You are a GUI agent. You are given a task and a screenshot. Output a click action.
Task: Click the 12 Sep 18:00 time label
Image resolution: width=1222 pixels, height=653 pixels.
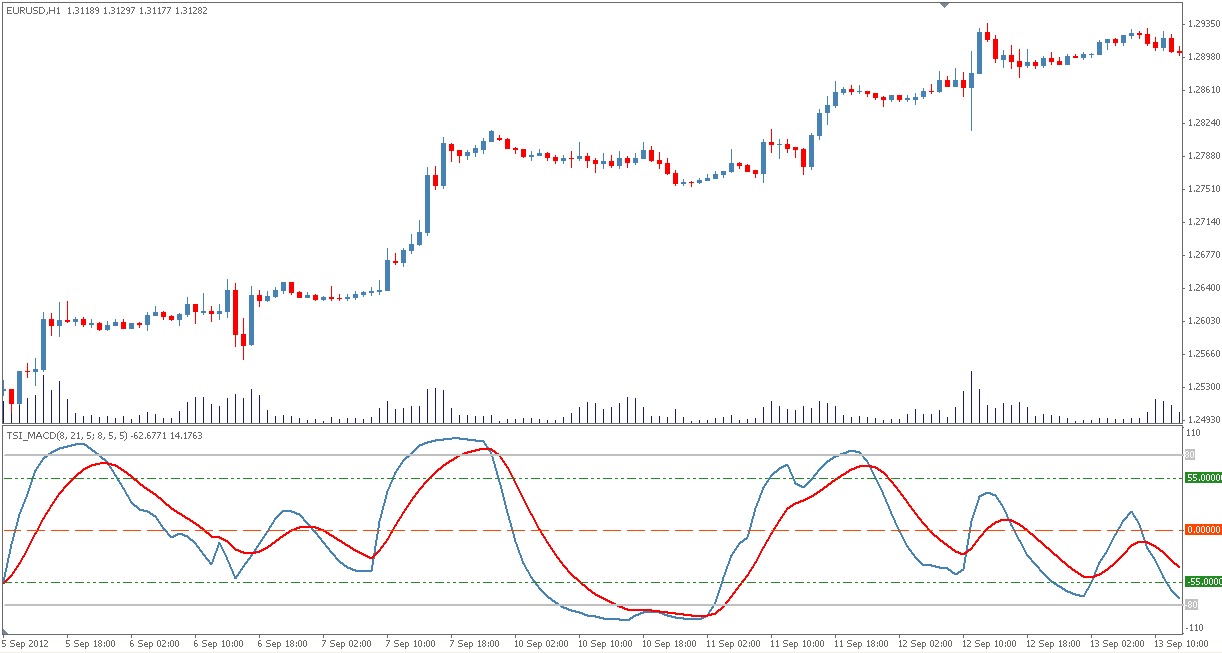pyautogui.click(x=1052, y=644)
